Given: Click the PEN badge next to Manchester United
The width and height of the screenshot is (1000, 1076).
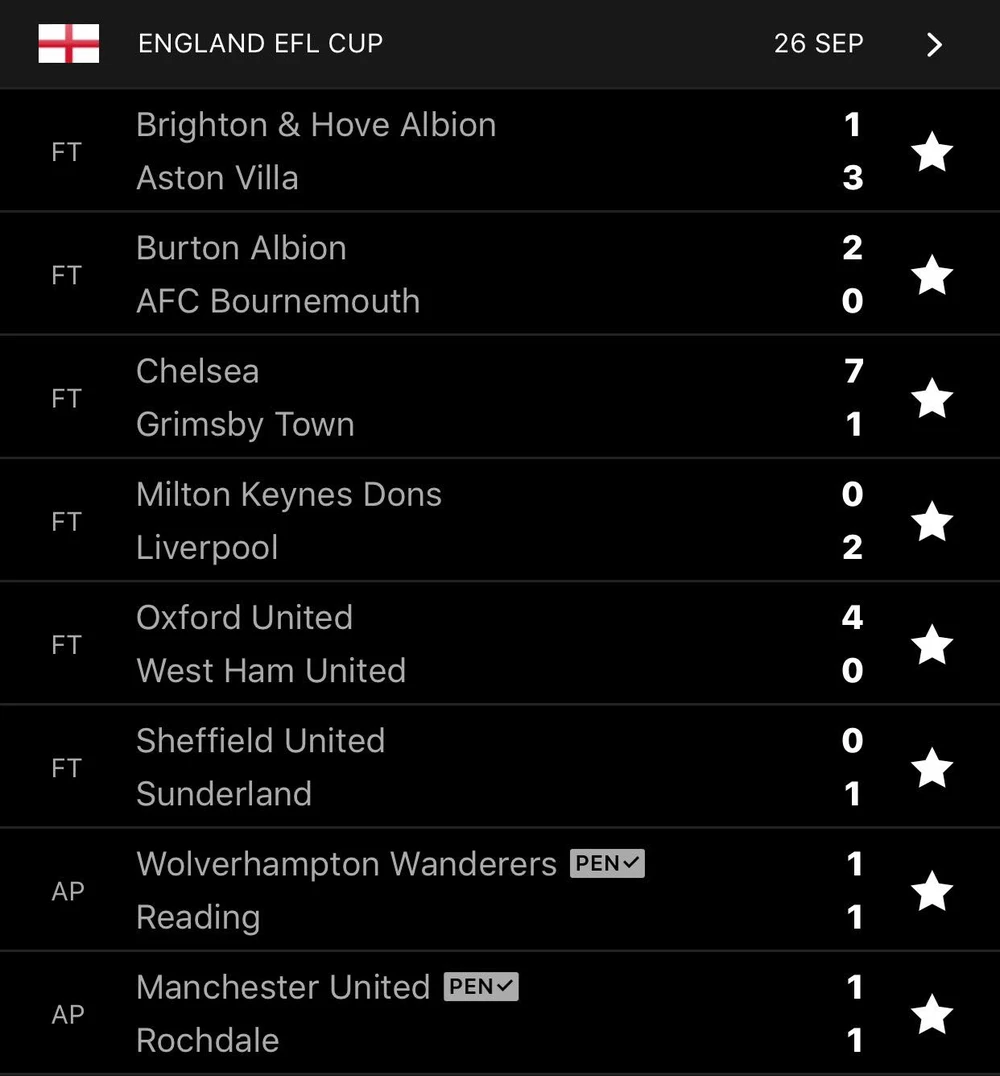Looking at the screenshot, I should point(481,987).
